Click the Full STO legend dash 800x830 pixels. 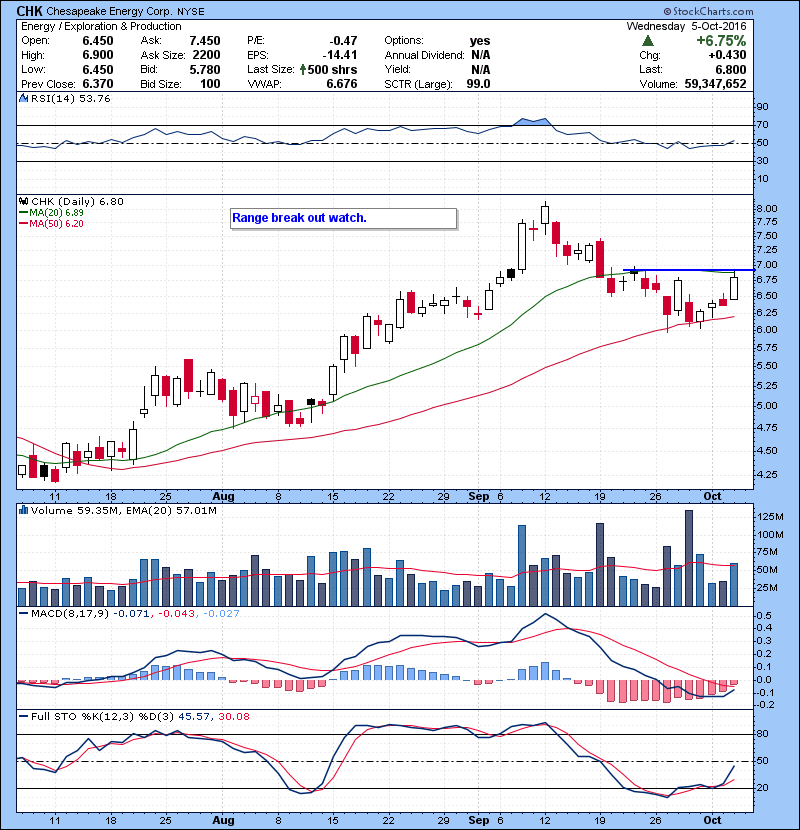(23, 717)
